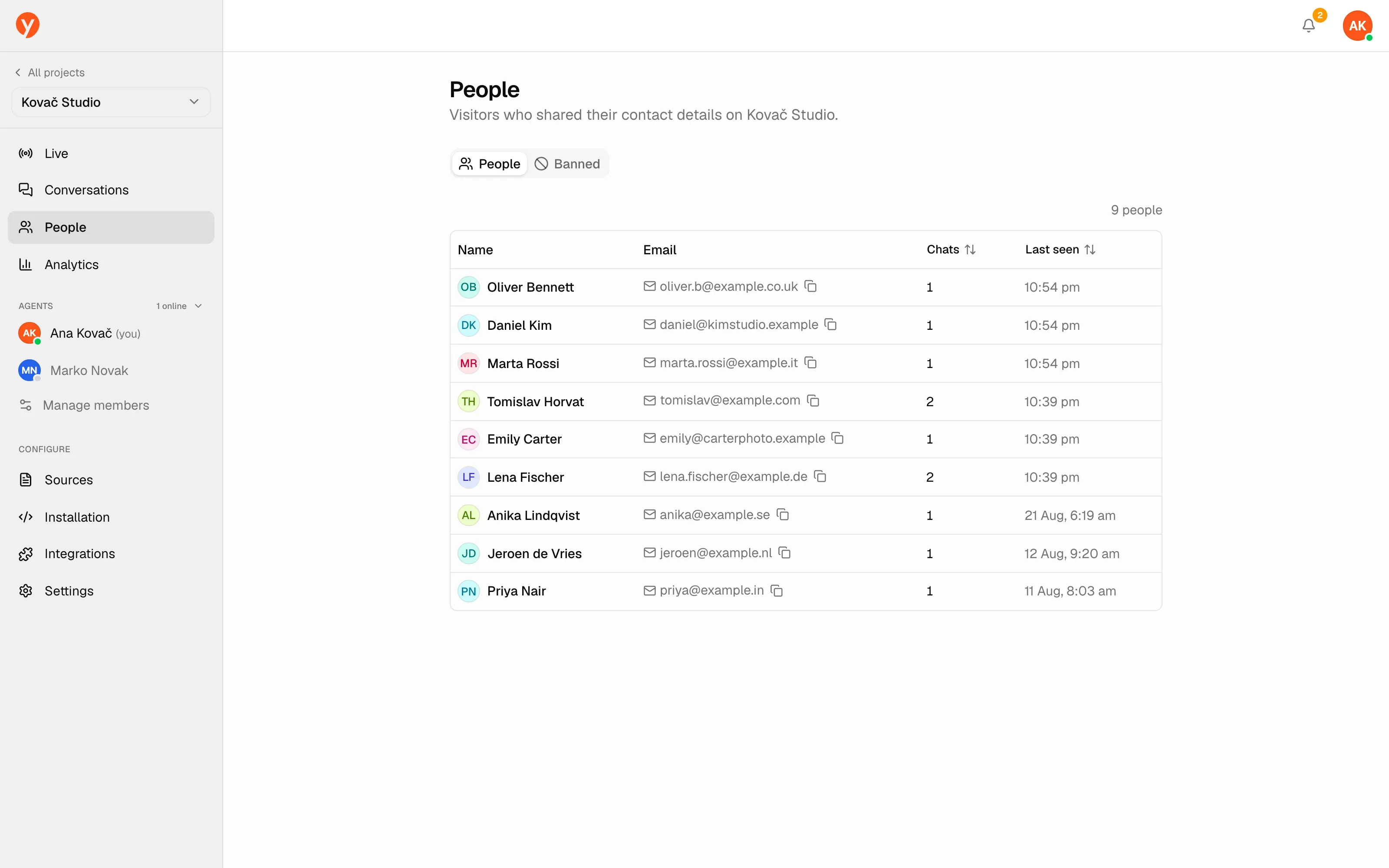This screenshot has width=1389, height=868.
Task: Open Conversations in the sidebar
Action: pyautogui.click(x=111, y=190)
